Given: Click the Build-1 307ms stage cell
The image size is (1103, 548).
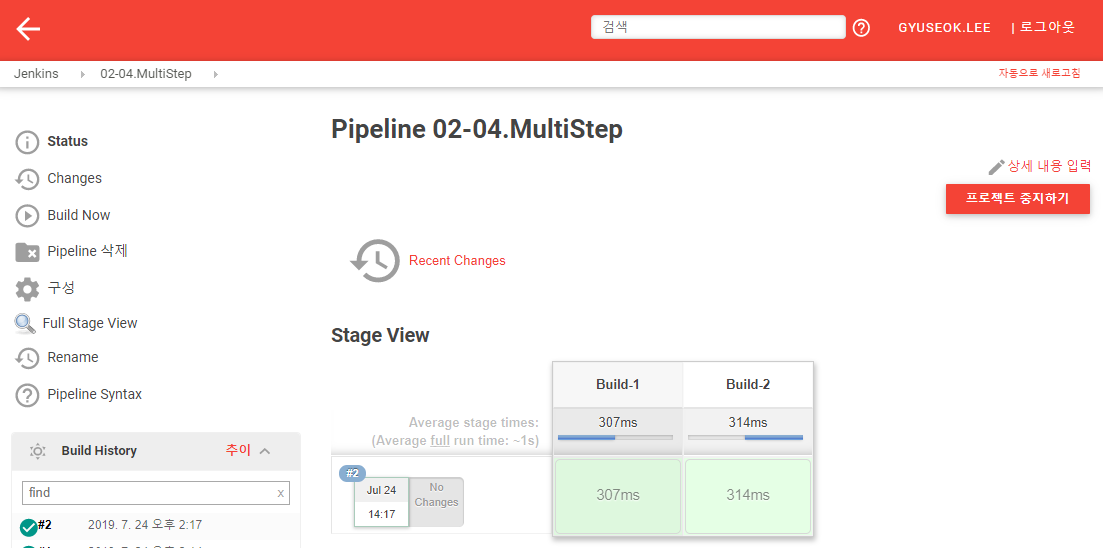Looking at the screenshot, I should pos(617,496).
